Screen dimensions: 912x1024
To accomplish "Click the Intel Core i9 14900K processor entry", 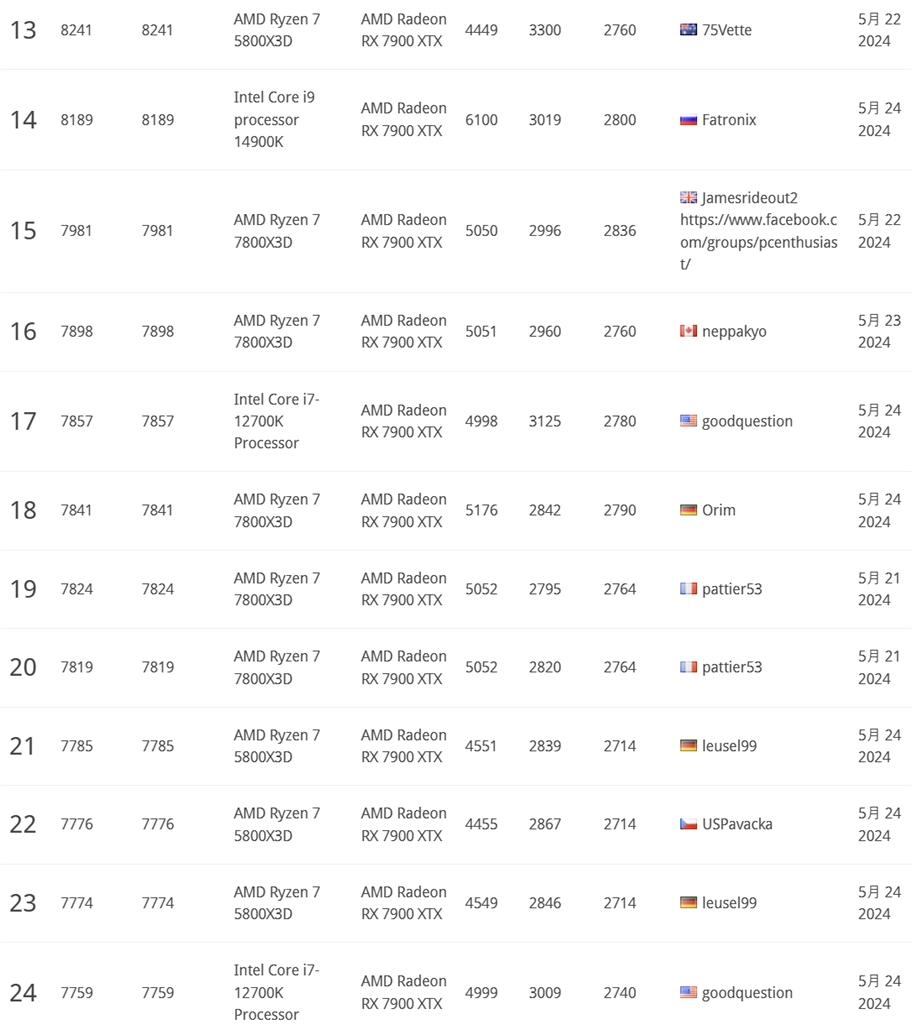I will click(x=274, y=120).
